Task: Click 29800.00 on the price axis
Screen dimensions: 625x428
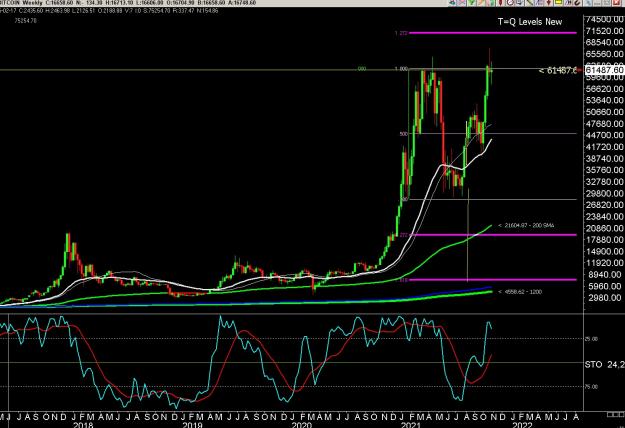Action: [605, 193]
